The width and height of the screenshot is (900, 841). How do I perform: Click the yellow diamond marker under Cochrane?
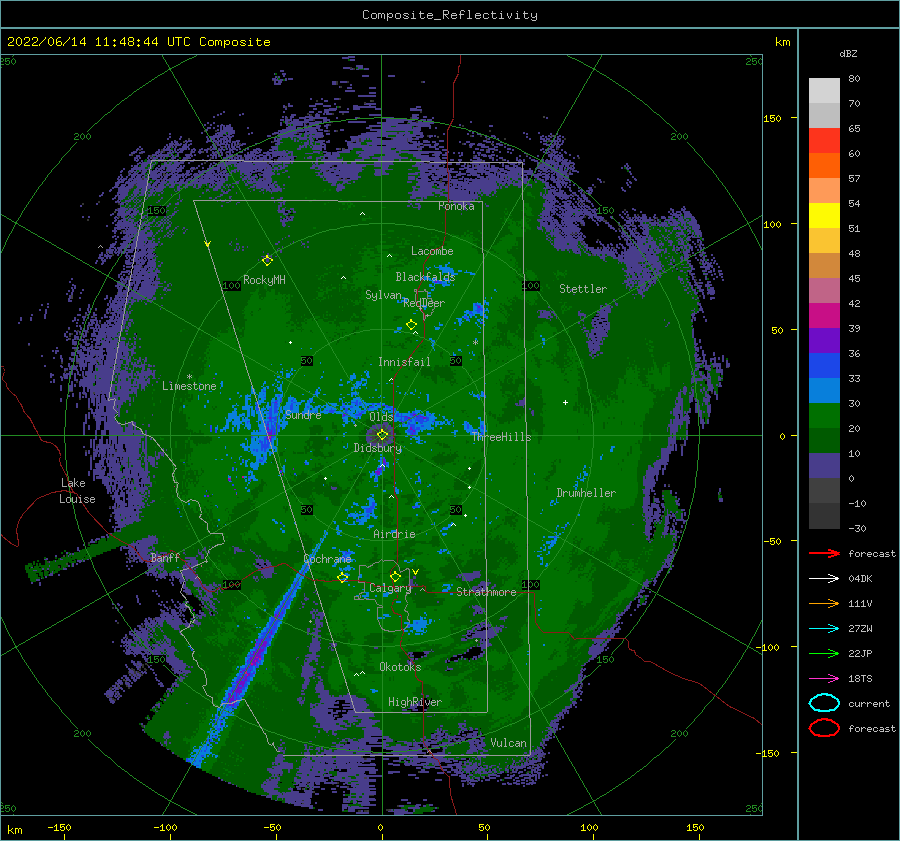point(343,577)
